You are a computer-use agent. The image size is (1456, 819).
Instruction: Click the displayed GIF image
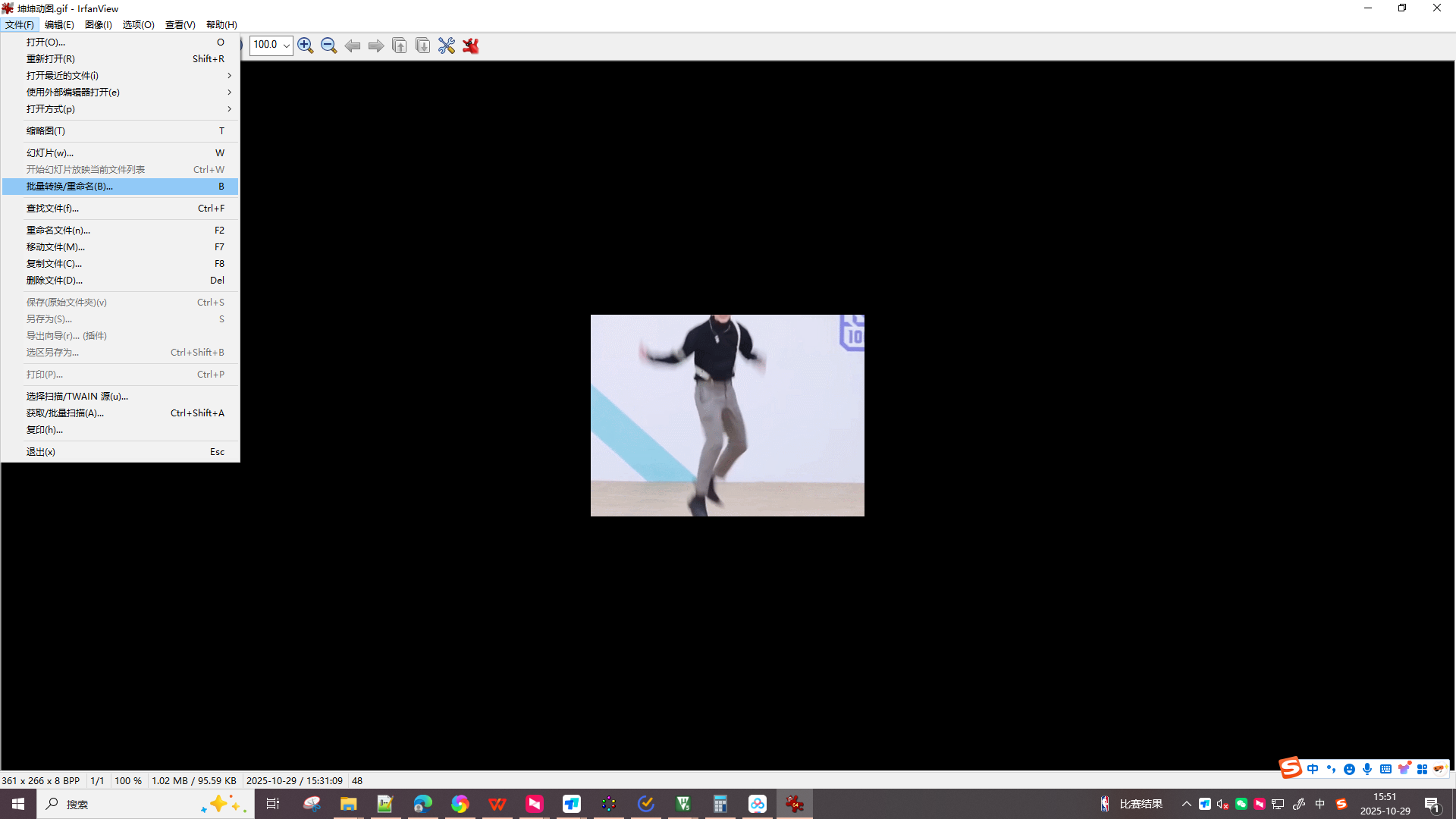727,416
